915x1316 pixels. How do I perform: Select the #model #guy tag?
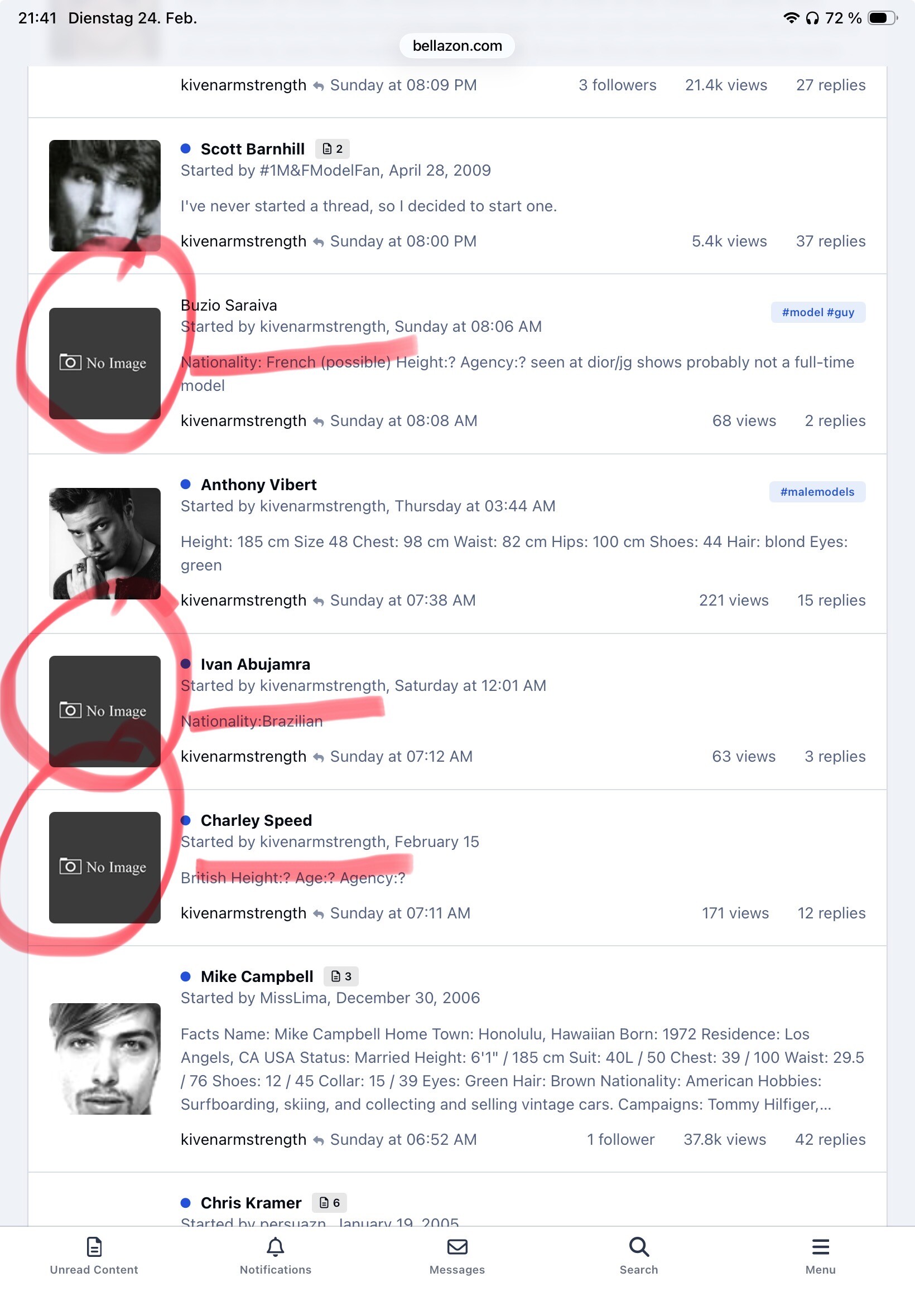coord(818,312)
